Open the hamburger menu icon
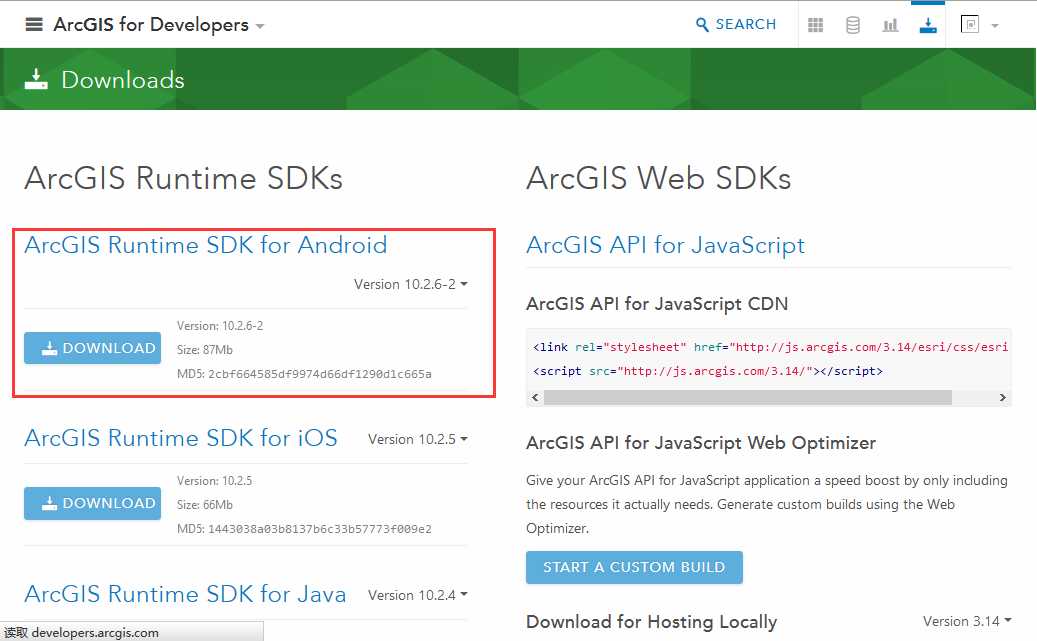 pyautogui.click(x=34, y=25)
